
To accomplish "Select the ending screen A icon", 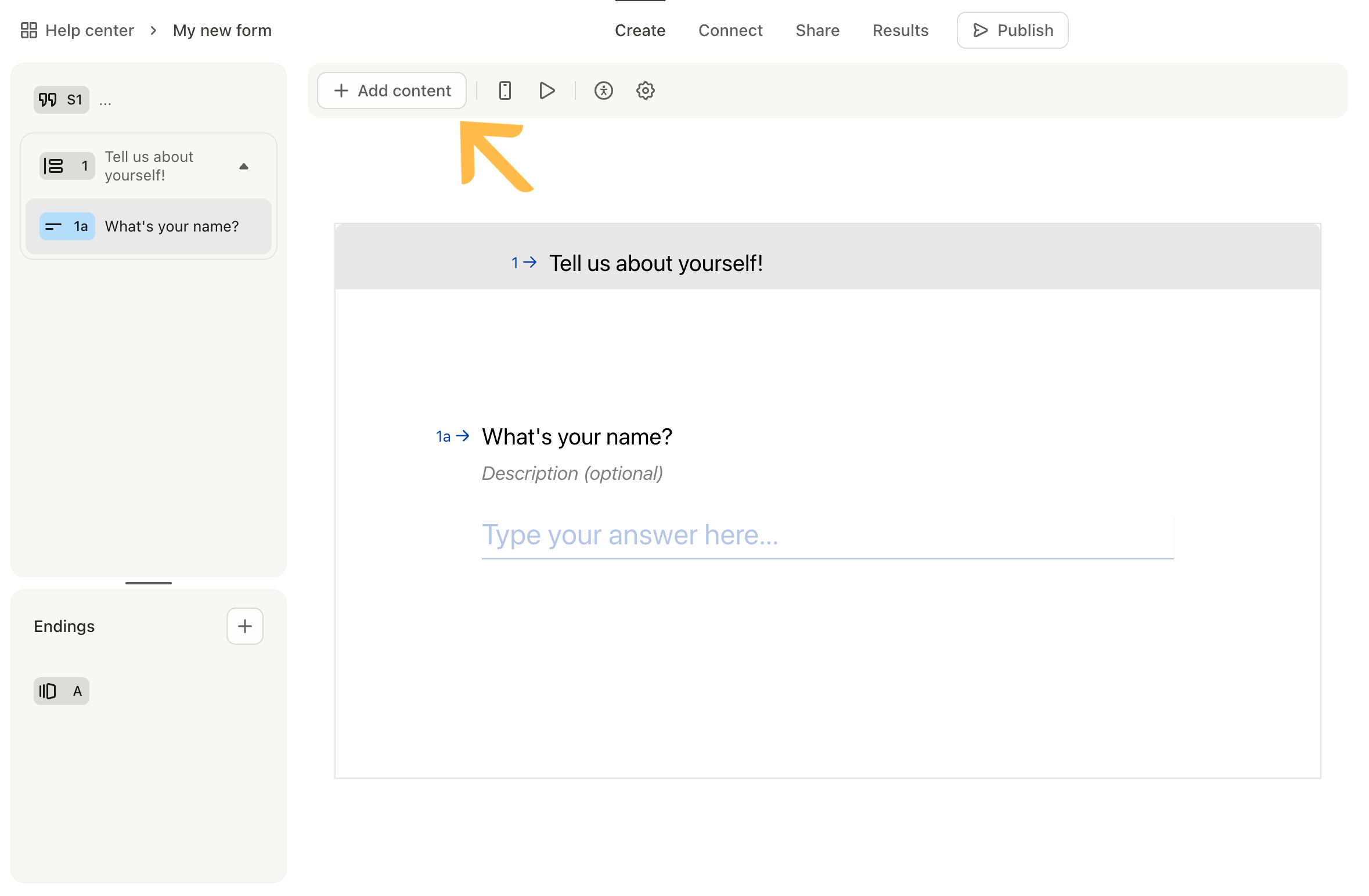I will [48, 691].
